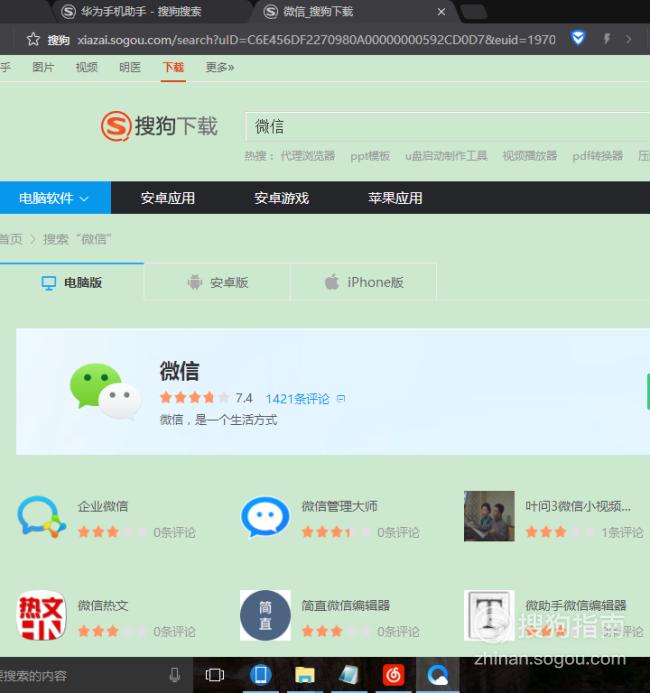The width and height of the screenshot is (650, 693).
Task: Open the 苹果应用 navigation item
Action: pyautogui.click(x=395, y=198)
